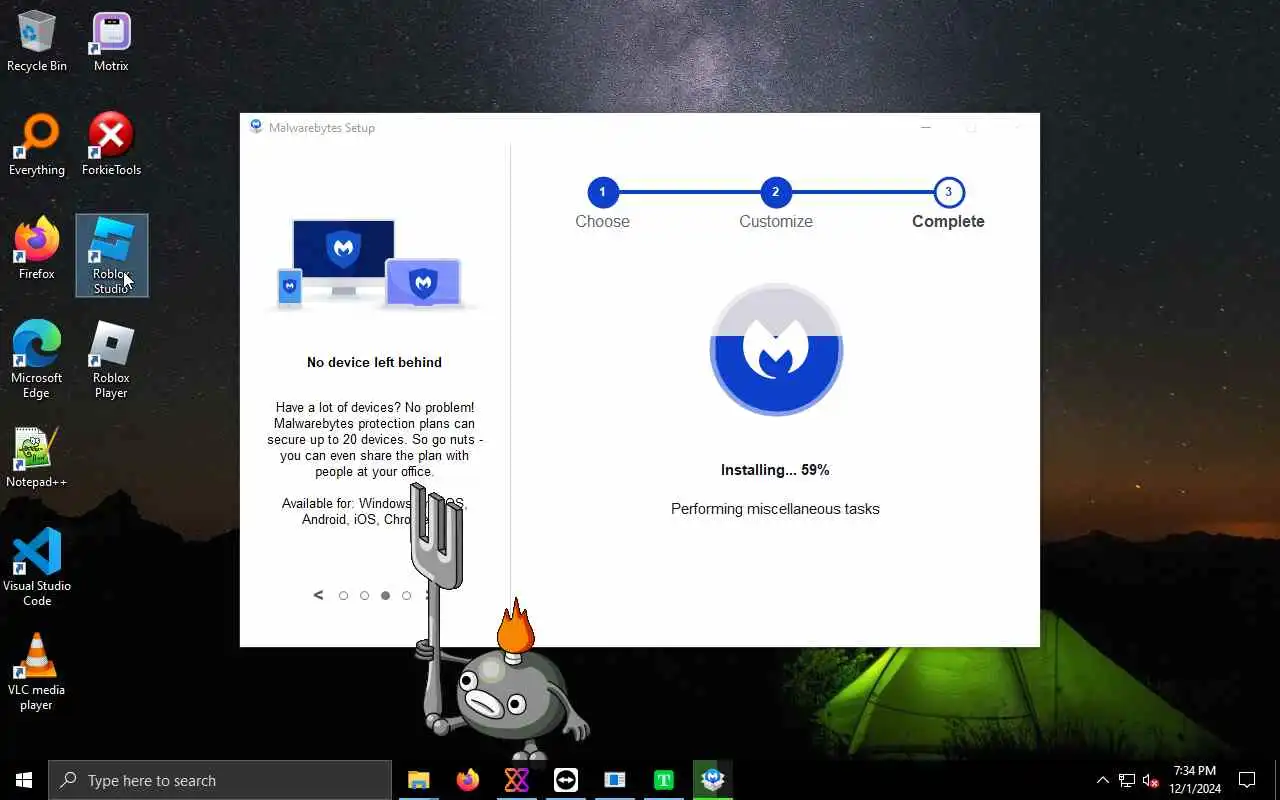The height and width of the screenshot is (800, 1280).
Task: Select the Roblox Studio desktop icon
Action: click(x=111, y=256)
